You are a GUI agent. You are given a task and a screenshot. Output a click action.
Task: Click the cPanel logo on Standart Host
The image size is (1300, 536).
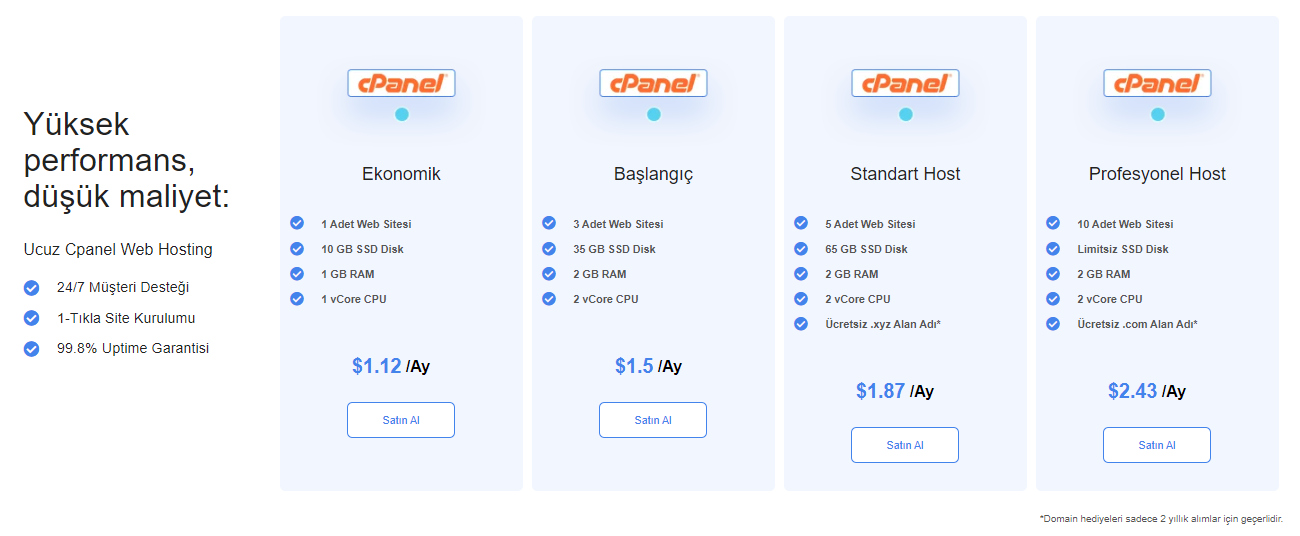click(x=905, y=83)
